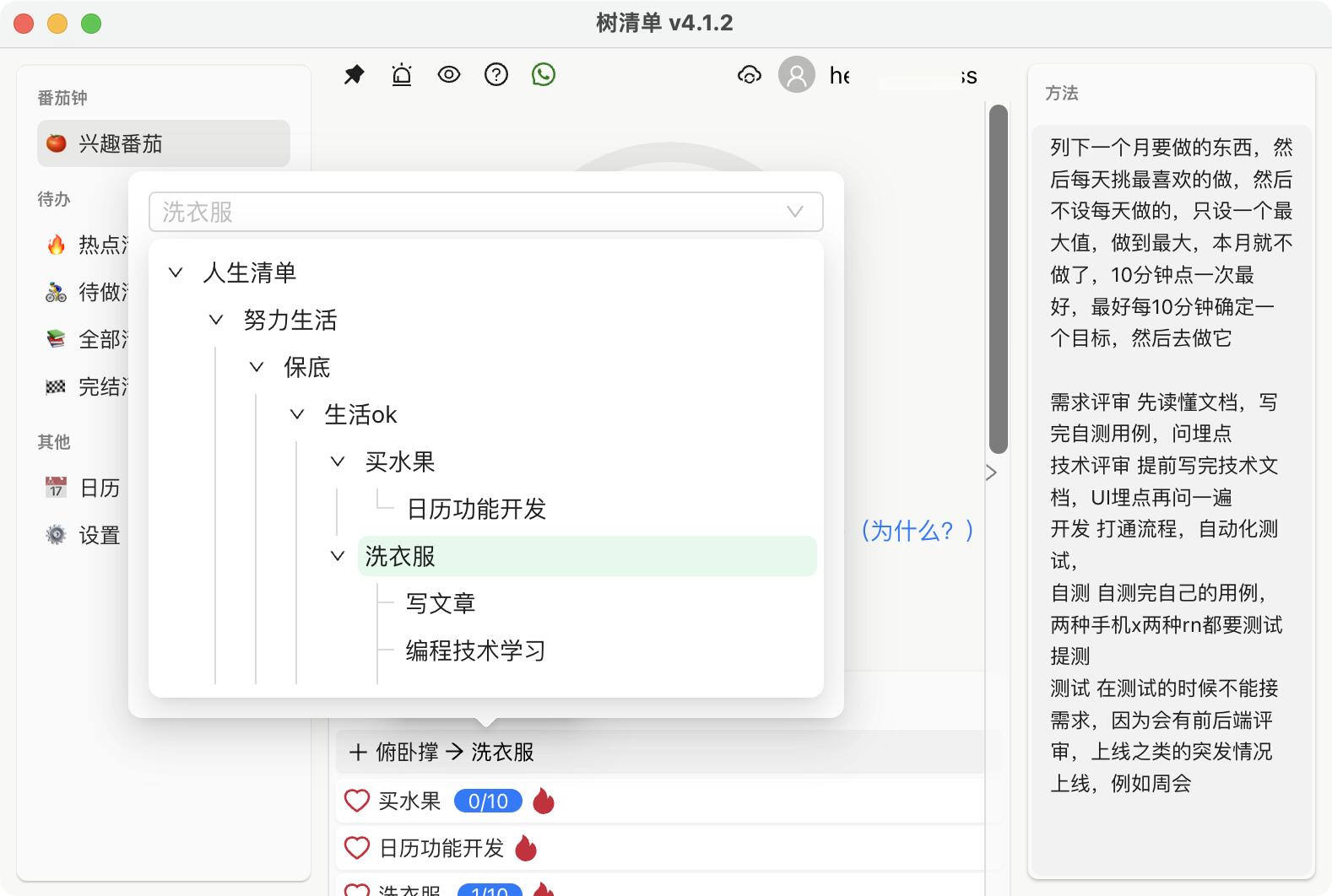This screenshot has height=896, width=1332.
Task: Open 日历 from the sidebar
Action: point(99,488)
